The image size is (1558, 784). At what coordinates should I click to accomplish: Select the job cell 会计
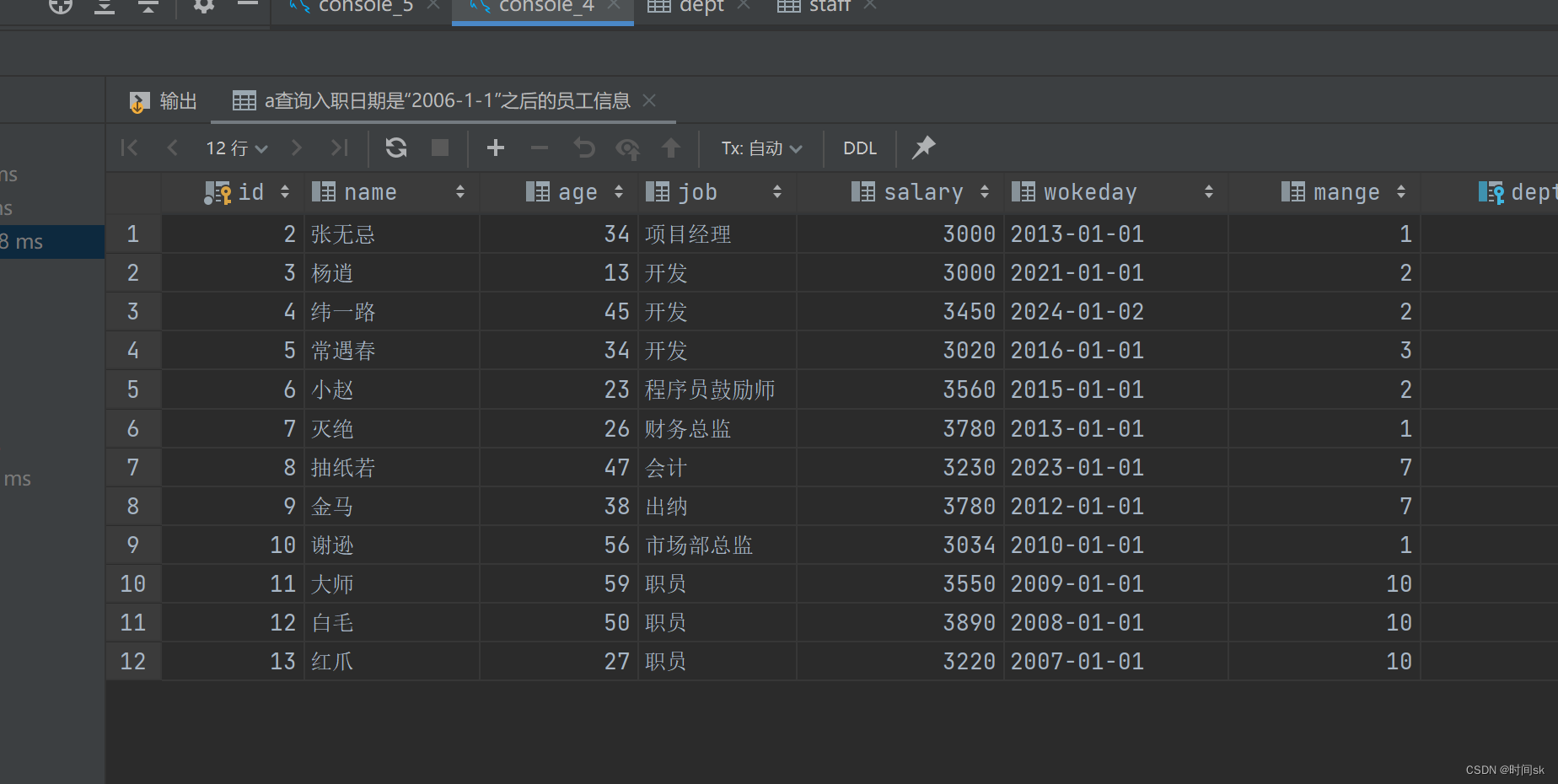click(717, 468)
